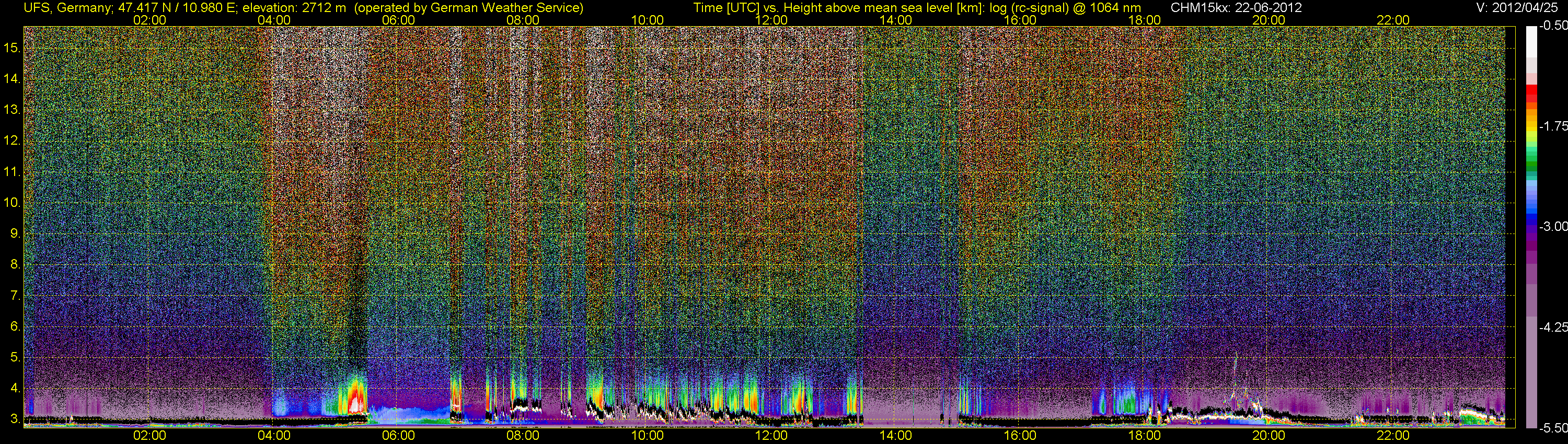Select '16:00' on the bottom time axis
Image resolution: width=1568 pixels, height=444 pixels.
tap(1020, 436)
